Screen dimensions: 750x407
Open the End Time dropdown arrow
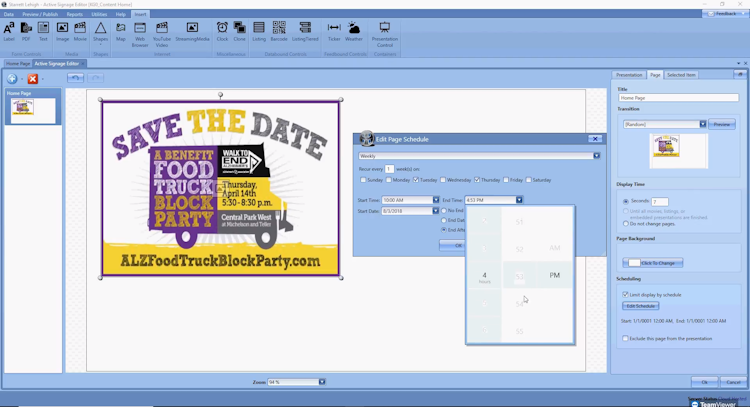[519, 200]
